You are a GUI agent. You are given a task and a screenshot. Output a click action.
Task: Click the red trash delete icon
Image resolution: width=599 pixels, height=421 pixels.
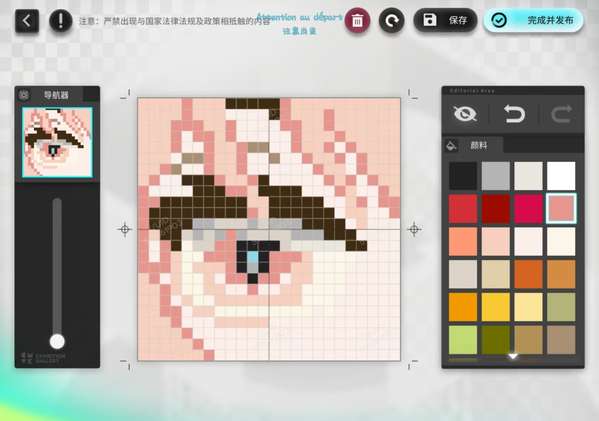tap(357, 20)
